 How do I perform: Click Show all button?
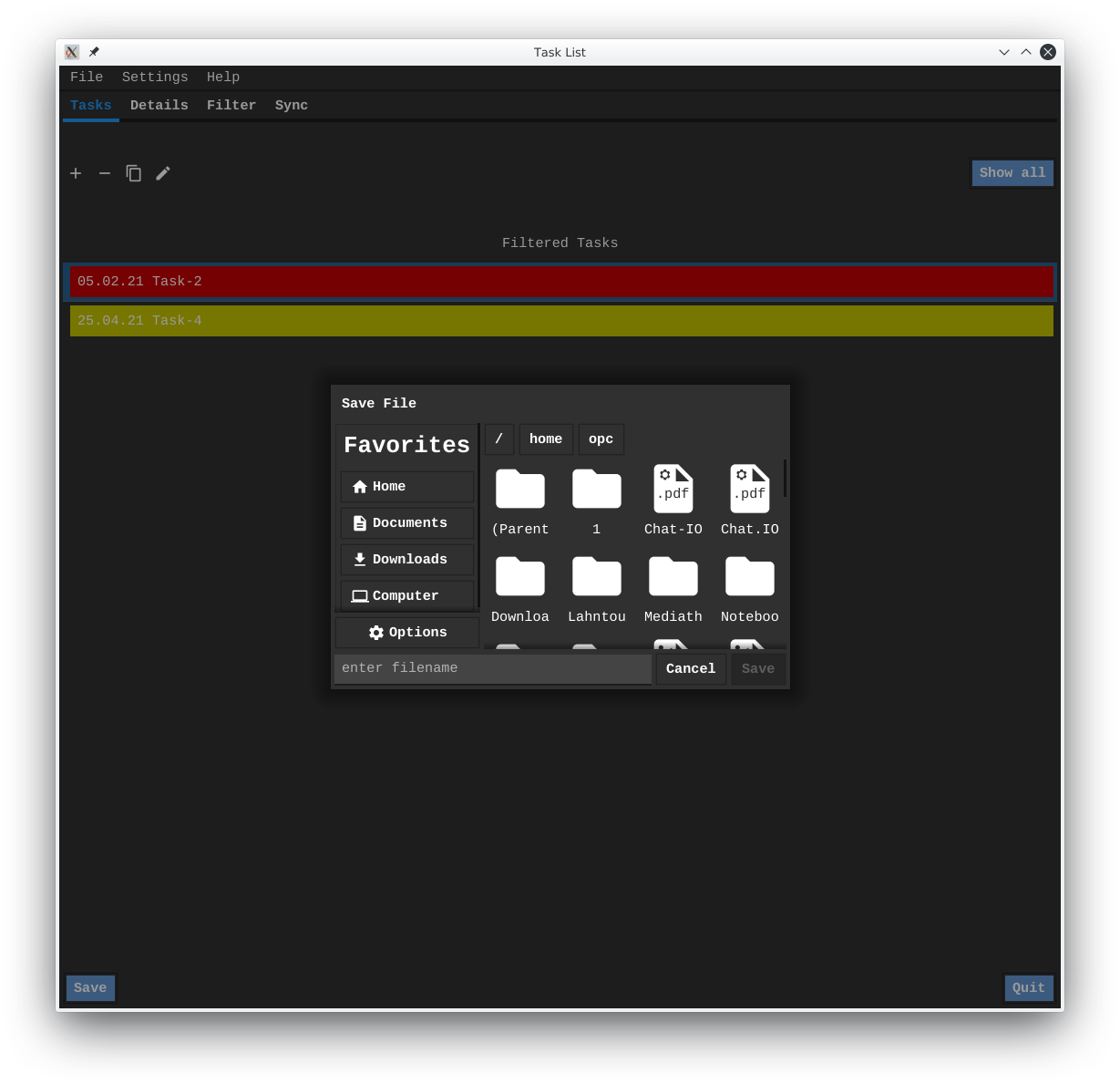pyautogui.click(x=1012, y=173)
